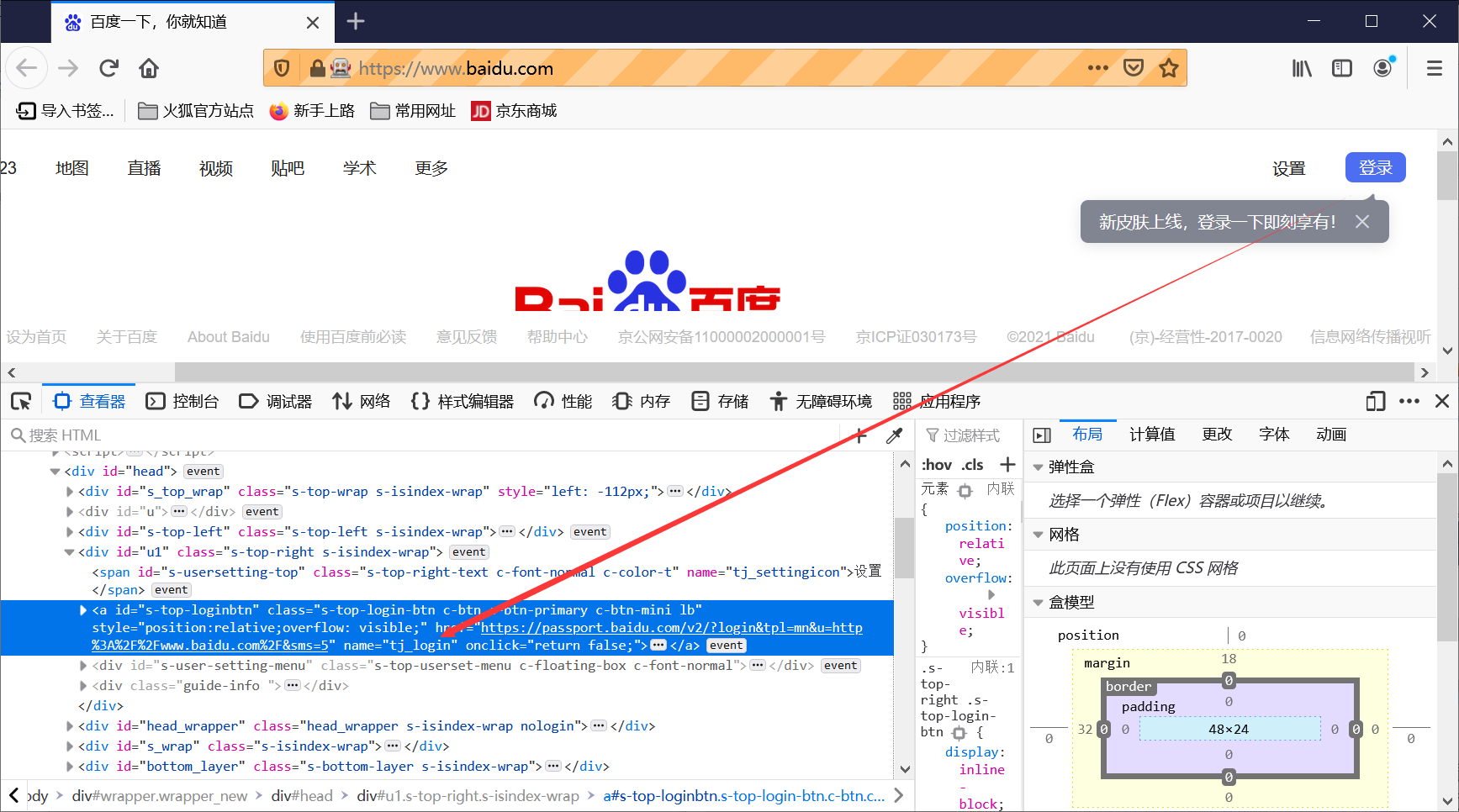The width and height of the screenshot is (1459, 812).
Task: Add a new node with plus icon
Action: click(859, 435)
